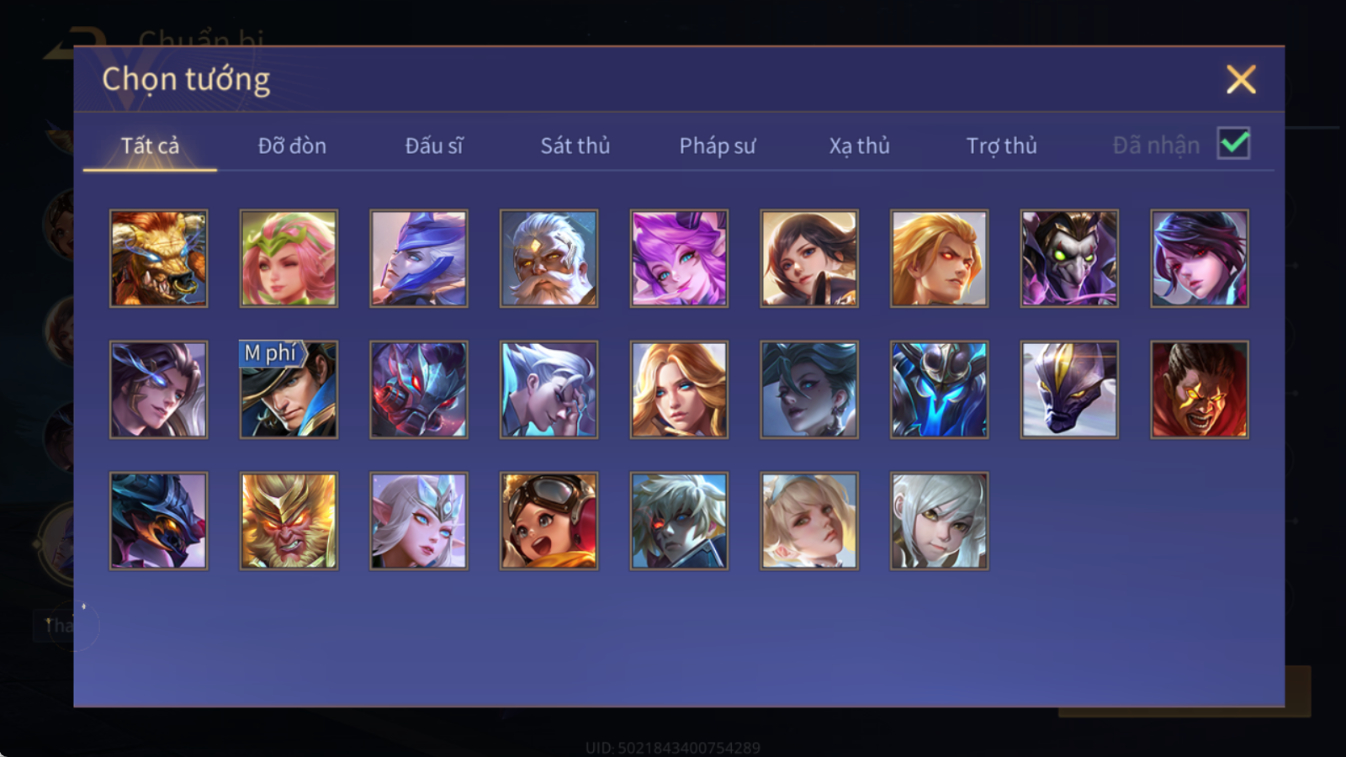
Task: Choose the blue armored knight hero
Action: click(x=939, y=389)
